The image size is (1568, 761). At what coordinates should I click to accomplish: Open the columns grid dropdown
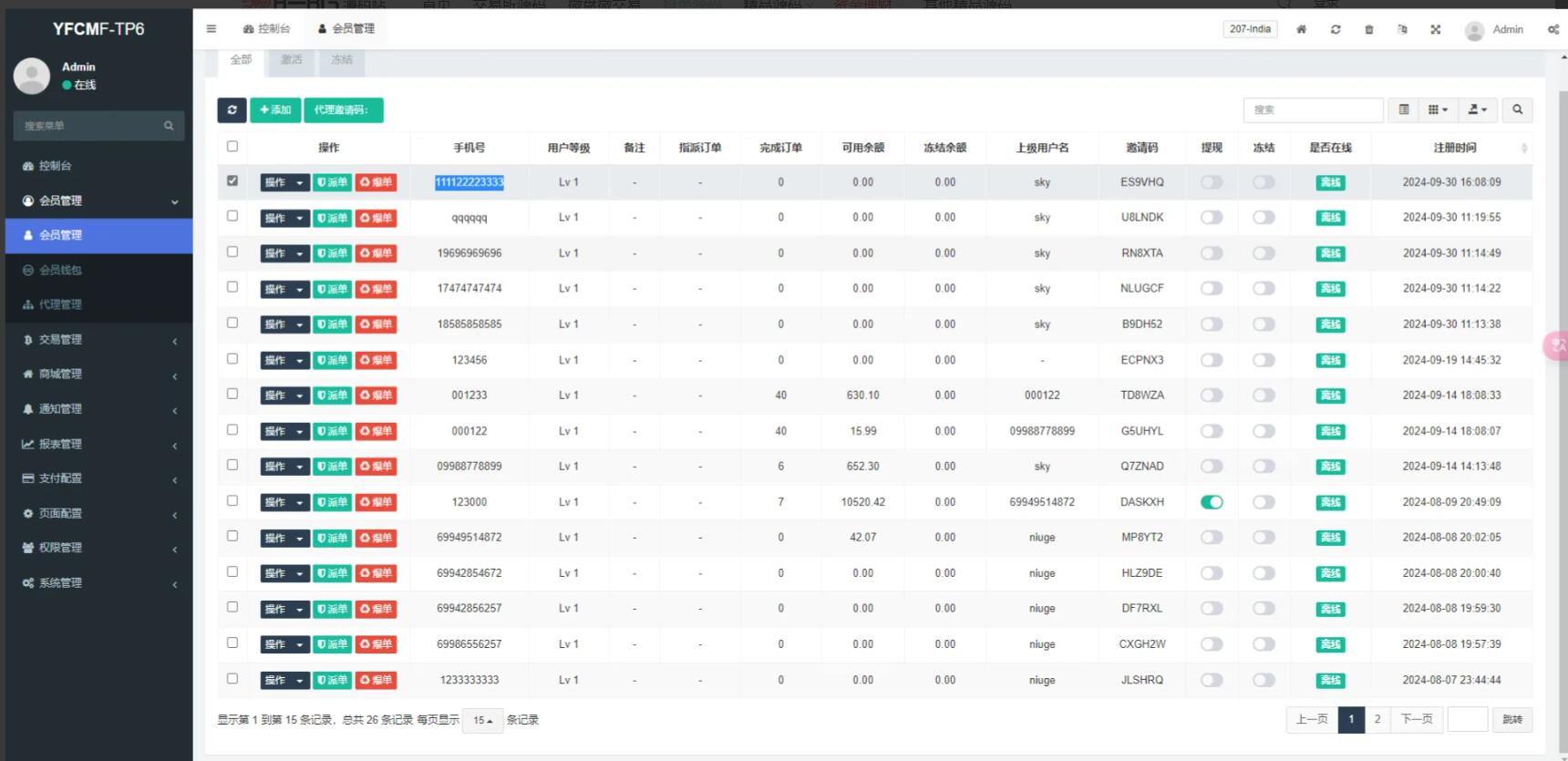coord(1437,110)
